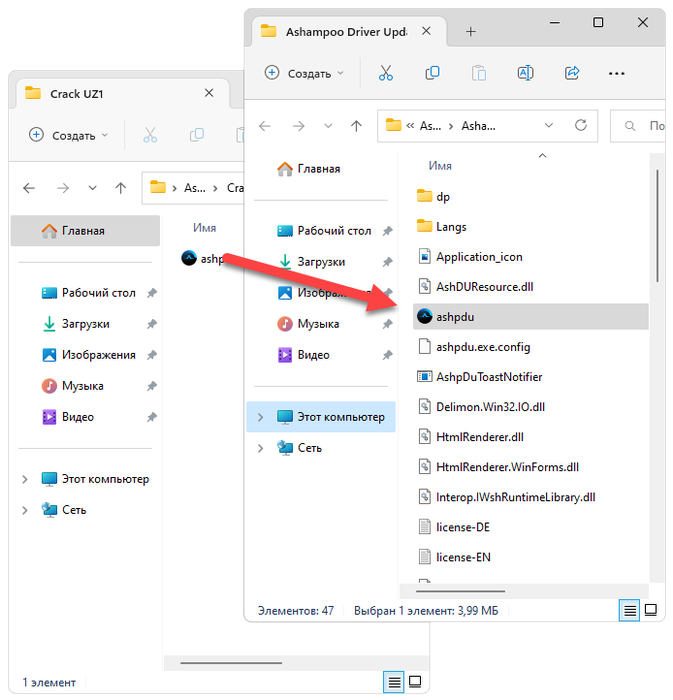Go forward in Crack UZ1 window
This screenshot has width=673, height=700.
pos(63,188)
